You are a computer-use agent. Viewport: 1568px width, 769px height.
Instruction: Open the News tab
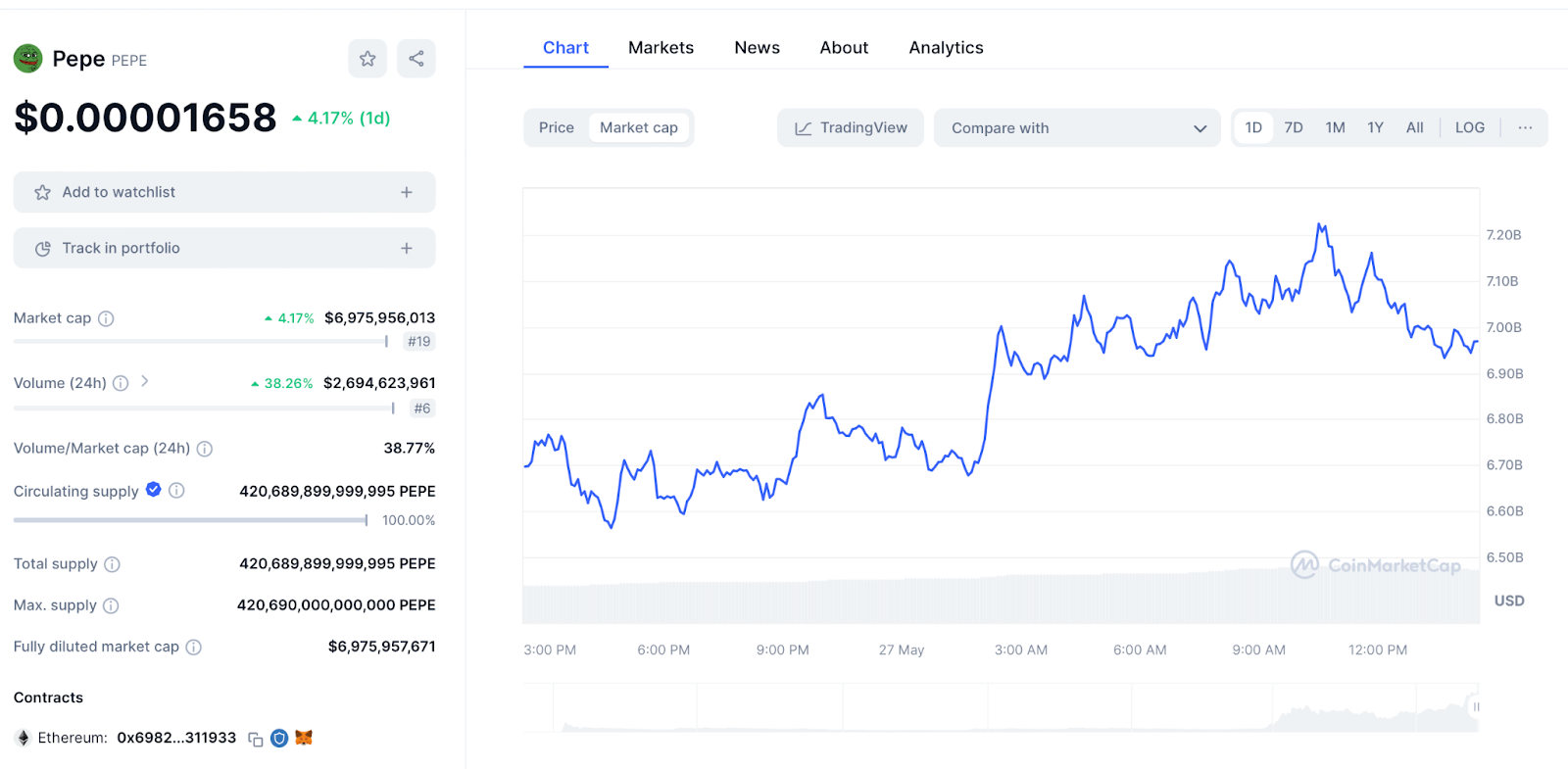758,47
